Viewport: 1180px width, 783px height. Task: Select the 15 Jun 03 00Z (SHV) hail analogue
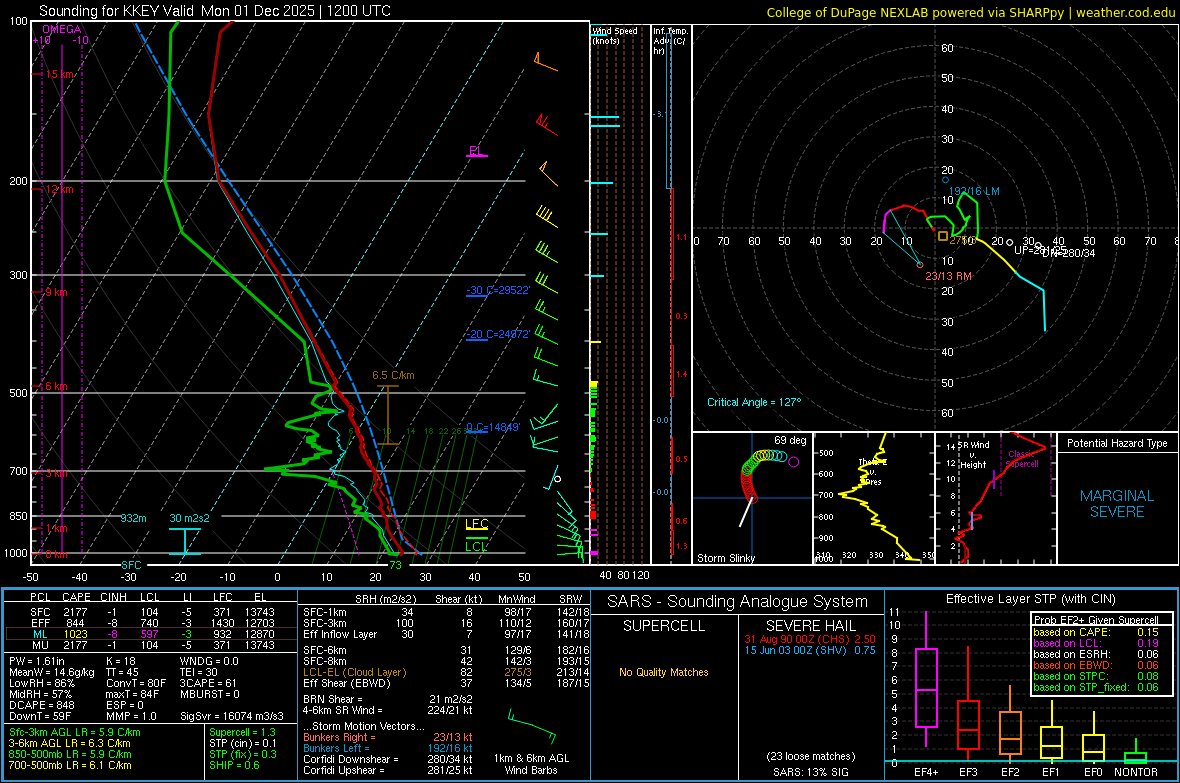(810, 650)
